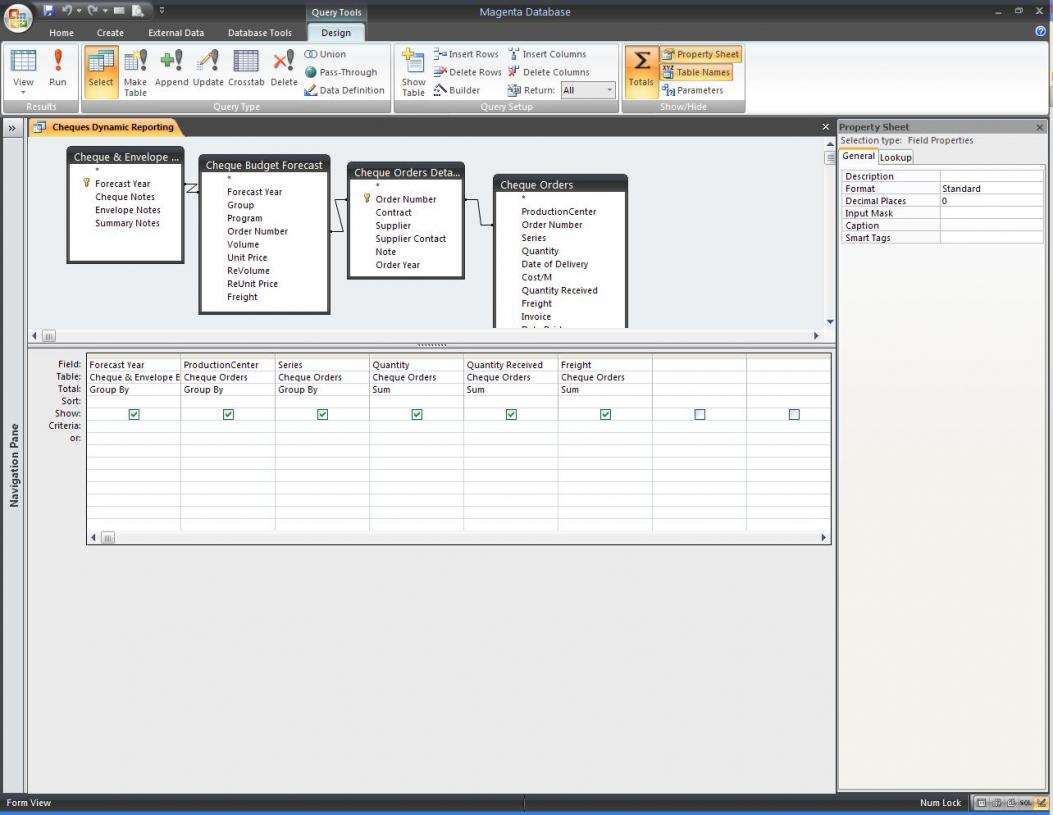Switch to Lookup tab in Property Sheet
1053x815 pixels.
895,157
